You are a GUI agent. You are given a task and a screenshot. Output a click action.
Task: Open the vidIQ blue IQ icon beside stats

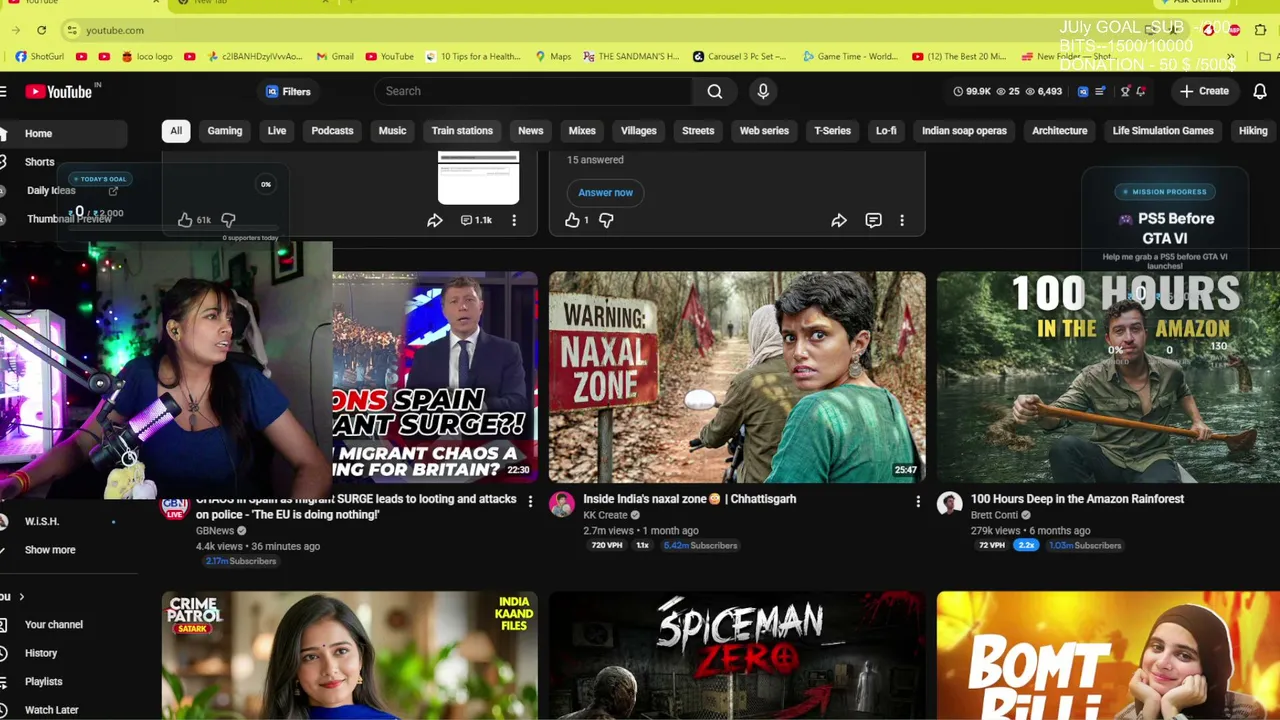pos(1082,91)
